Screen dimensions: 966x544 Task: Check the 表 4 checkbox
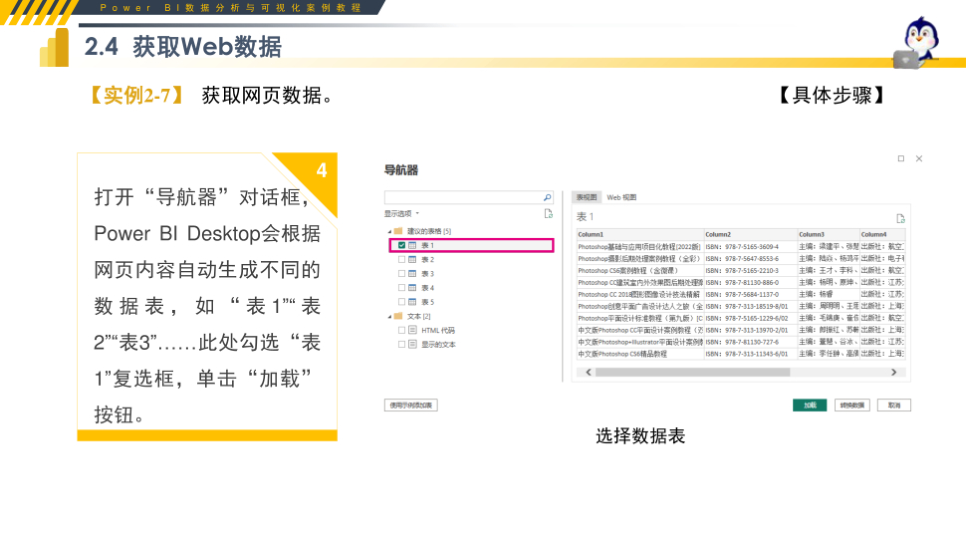click(x=402, y=288)
